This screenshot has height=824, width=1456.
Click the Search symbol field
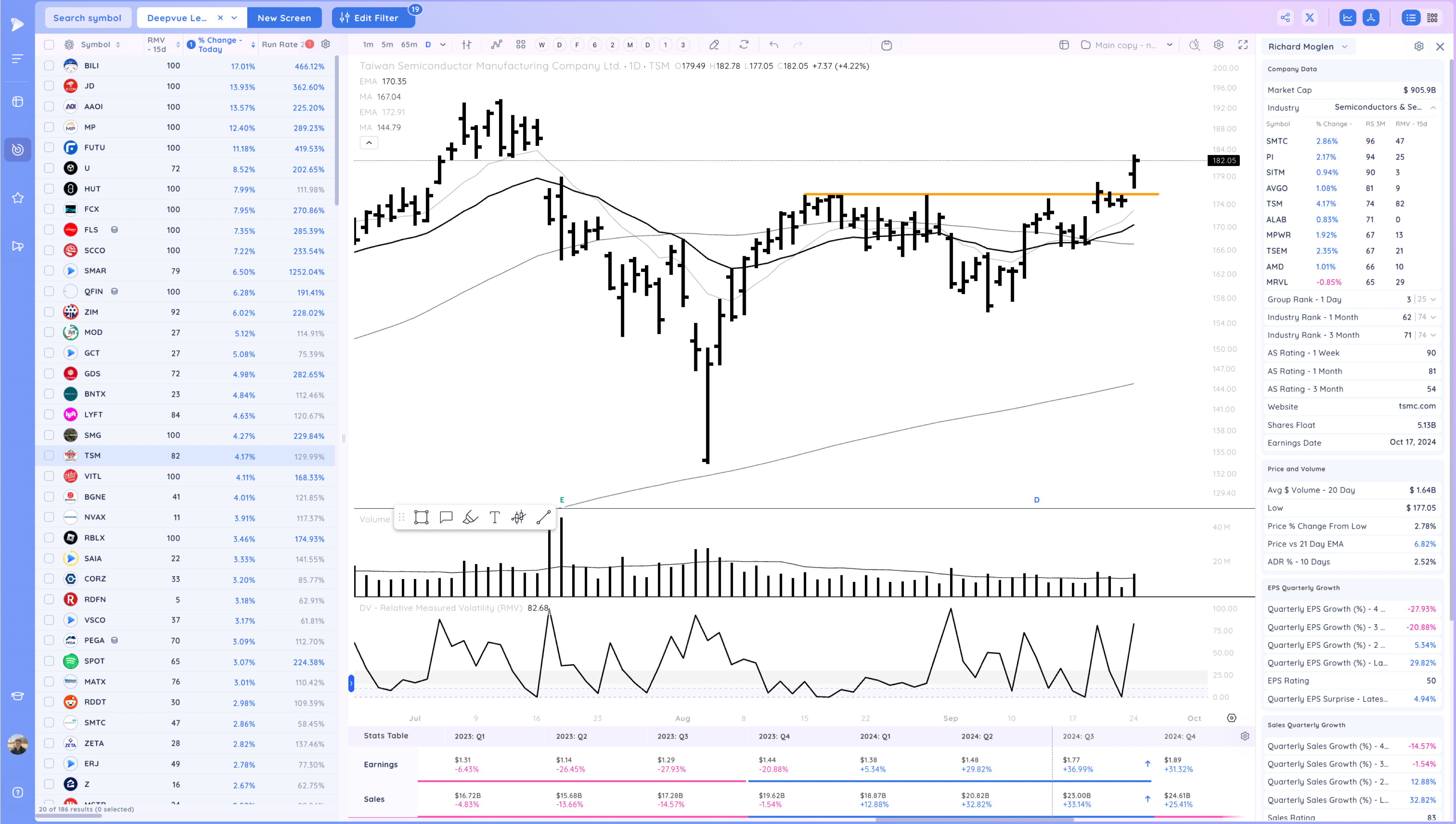pyautogui.click(x=88, y=17)
